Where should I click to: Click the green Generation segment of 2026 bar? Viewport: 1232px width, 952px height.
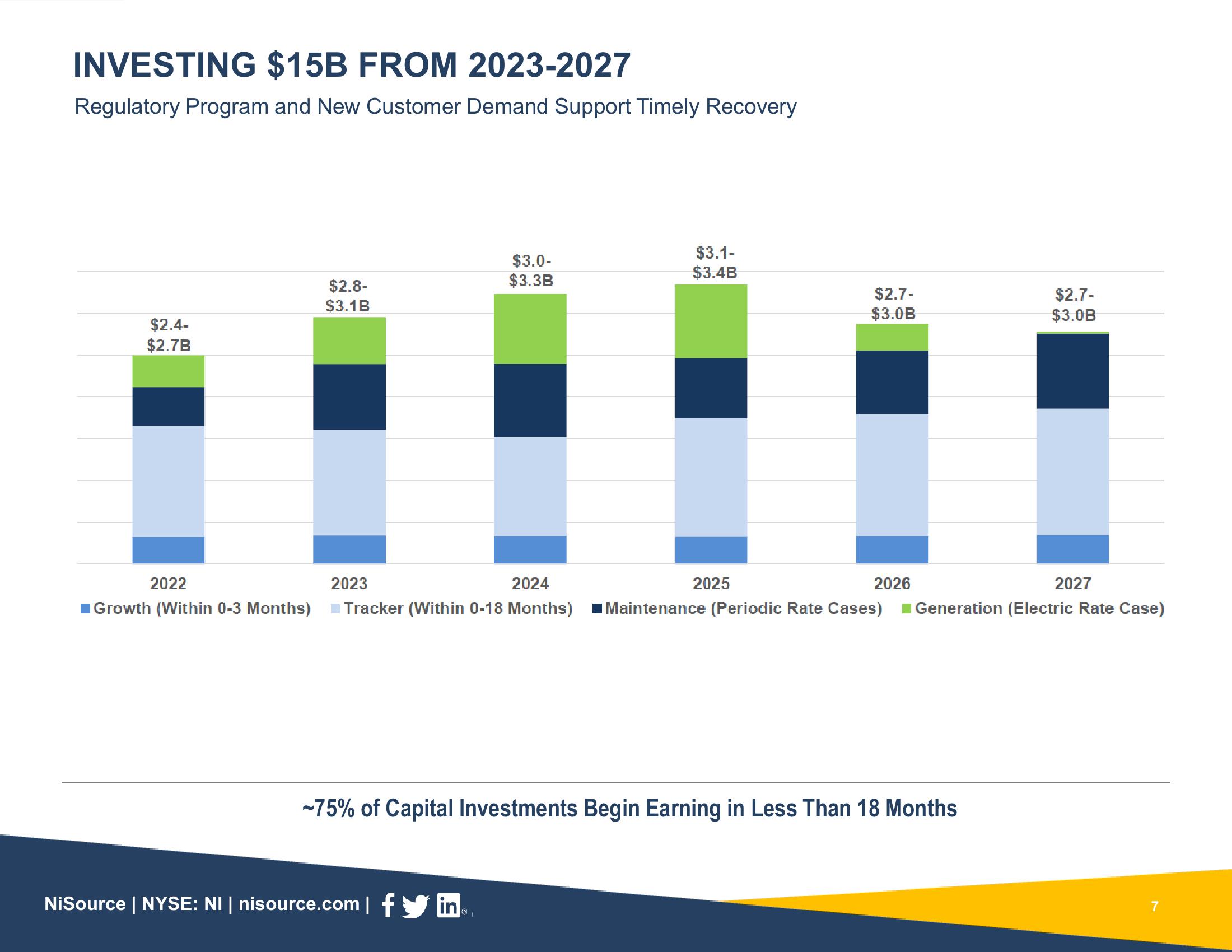tap(893, 337)
